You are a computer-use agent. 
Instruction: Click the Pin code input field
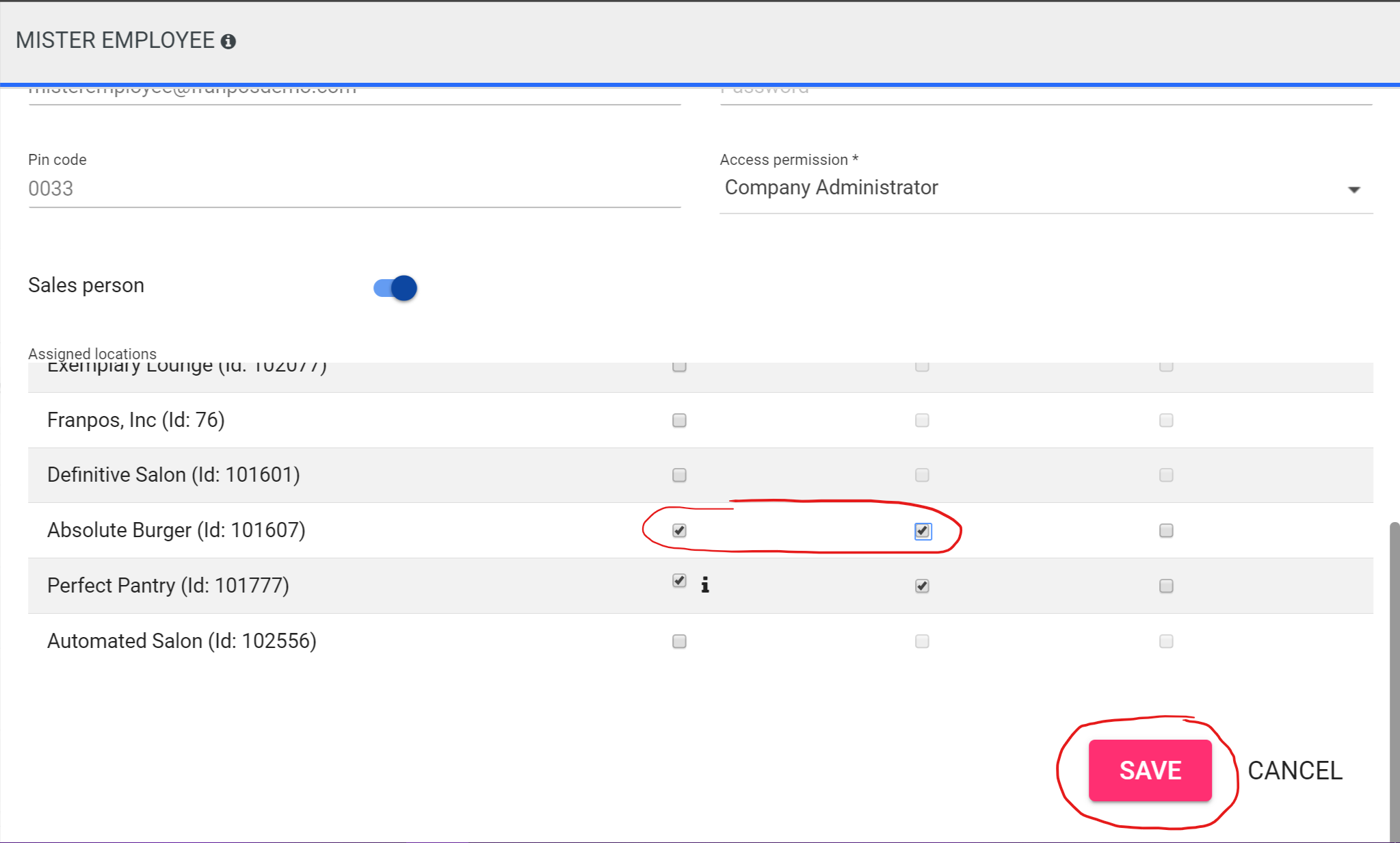click(x=354, y=189)
